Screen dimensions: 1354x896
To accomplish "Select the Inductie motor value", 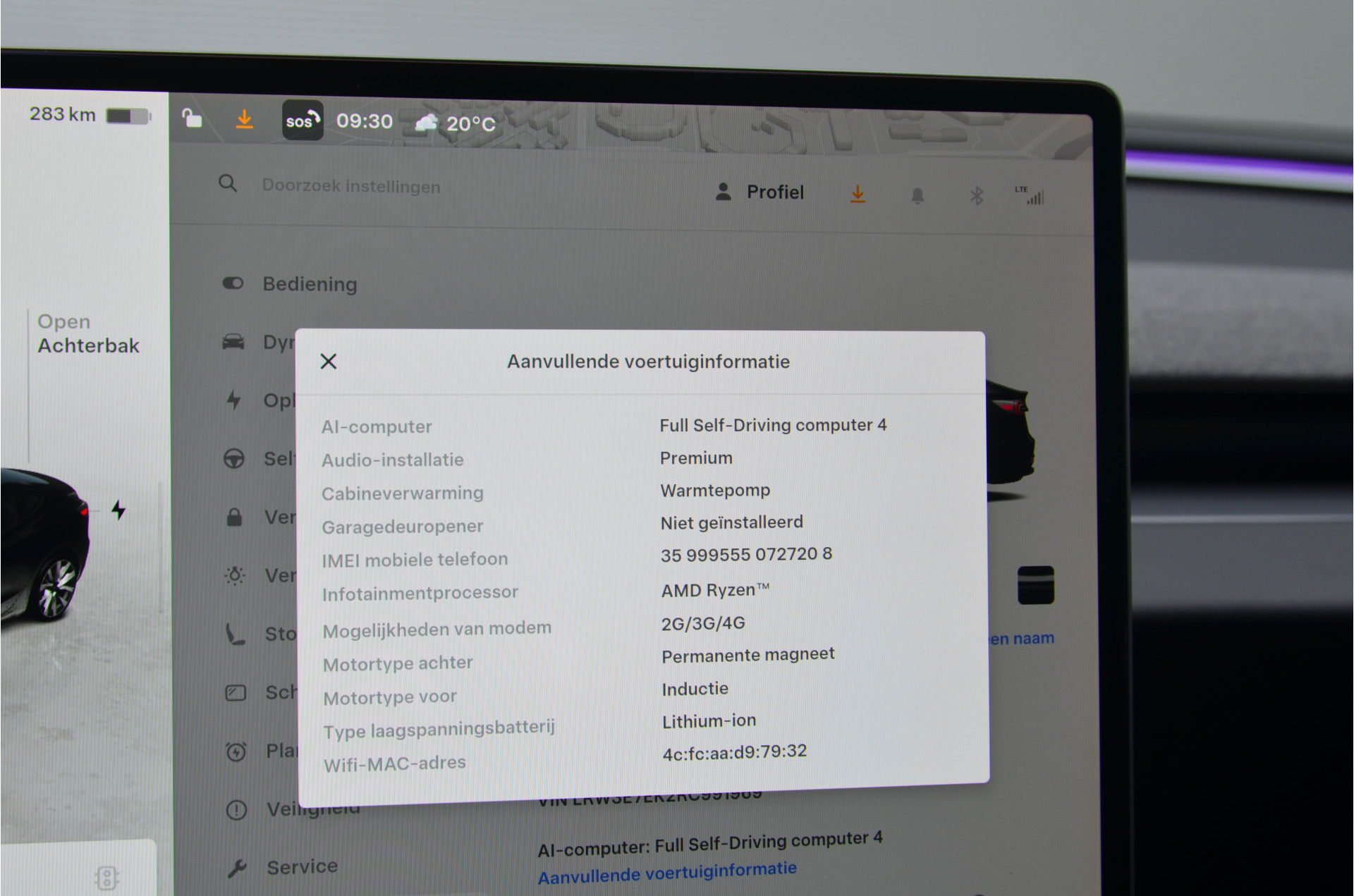I will click(695, 689).
